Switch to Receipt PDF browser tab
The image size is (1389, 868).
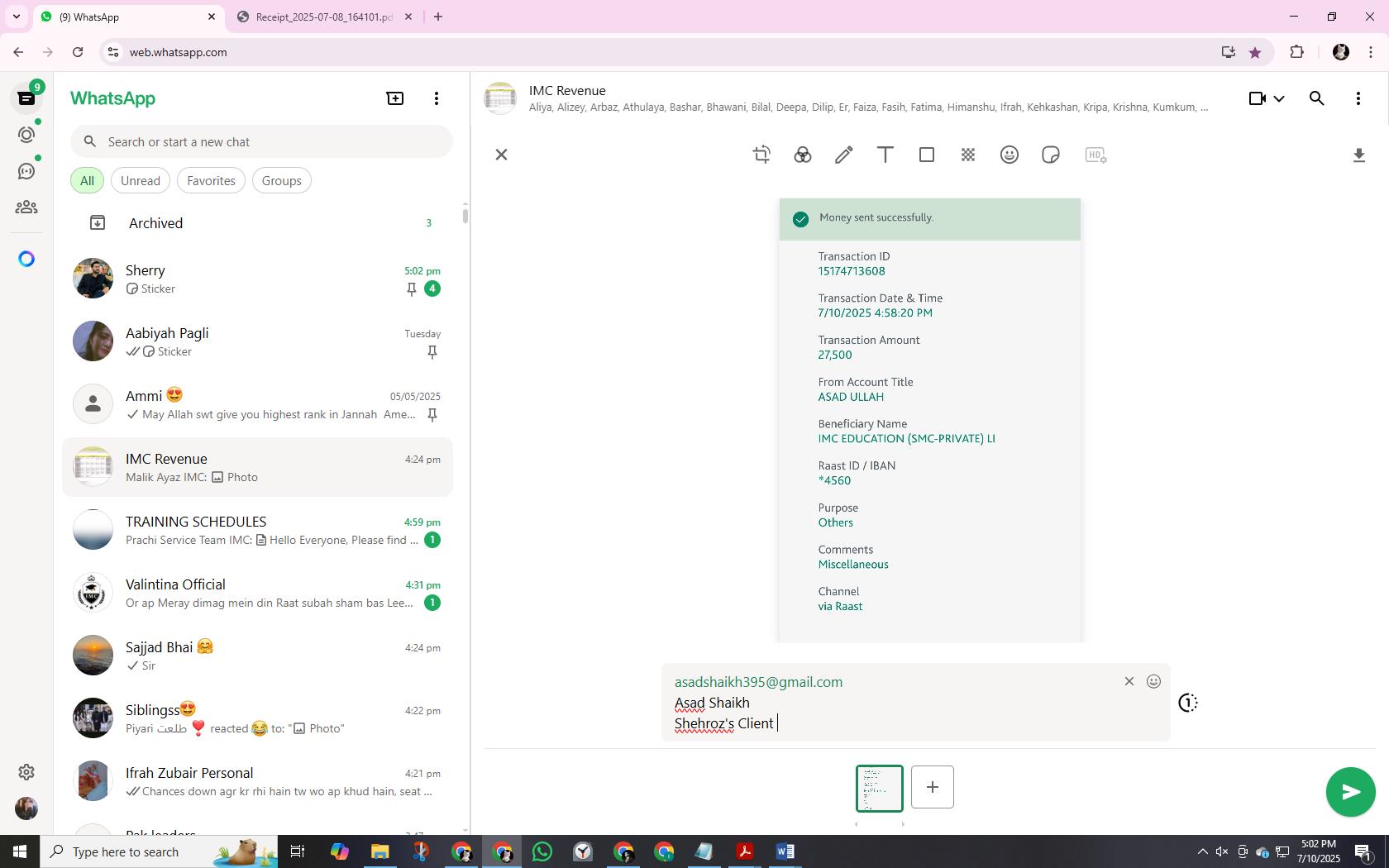tap(324, 17)
